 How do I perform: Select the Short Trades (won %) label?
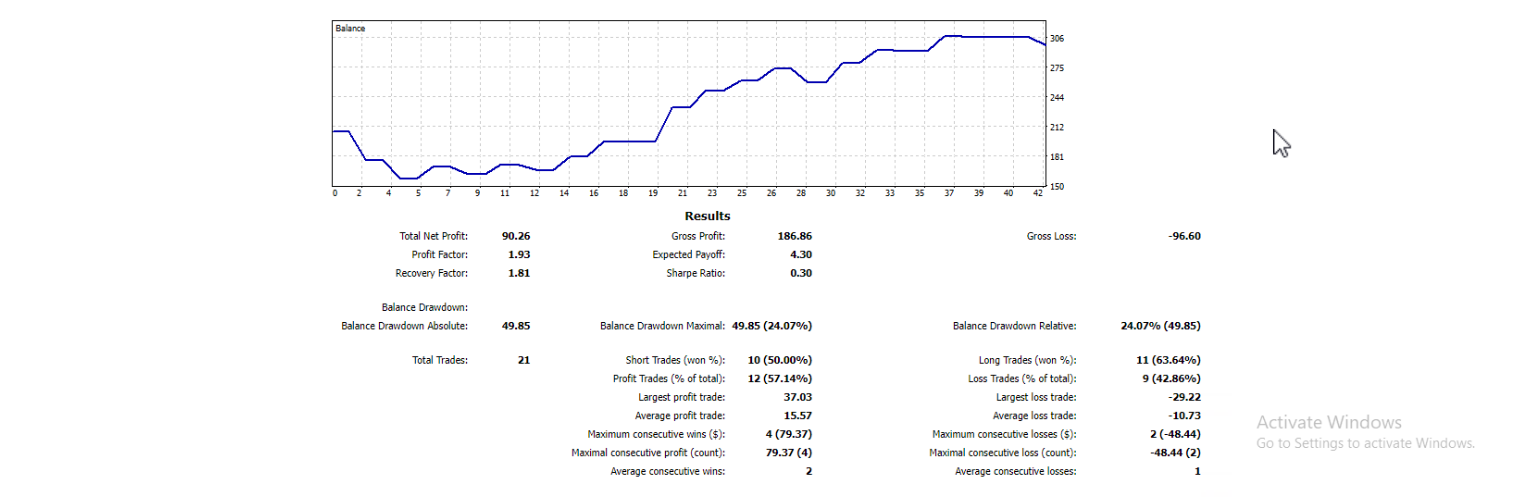tap(675, 360)
